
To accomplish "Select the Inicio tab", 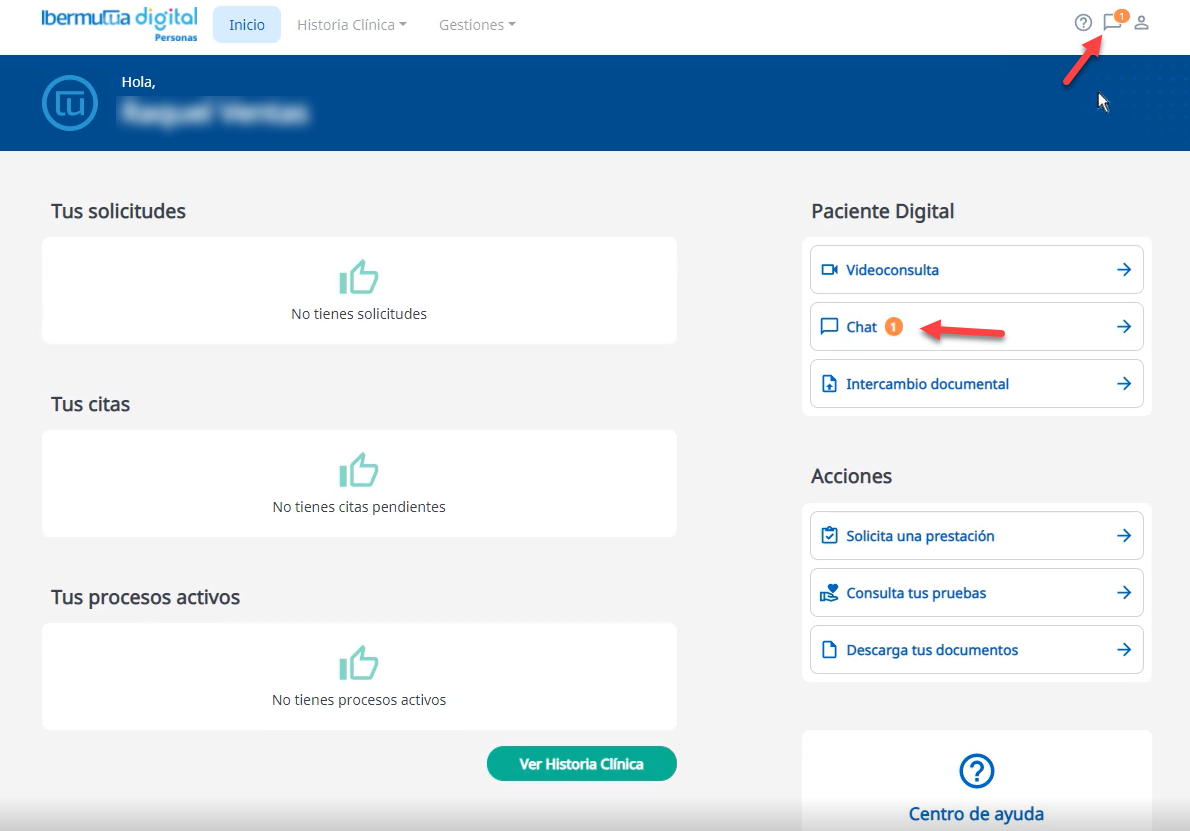I will point(247,25).
